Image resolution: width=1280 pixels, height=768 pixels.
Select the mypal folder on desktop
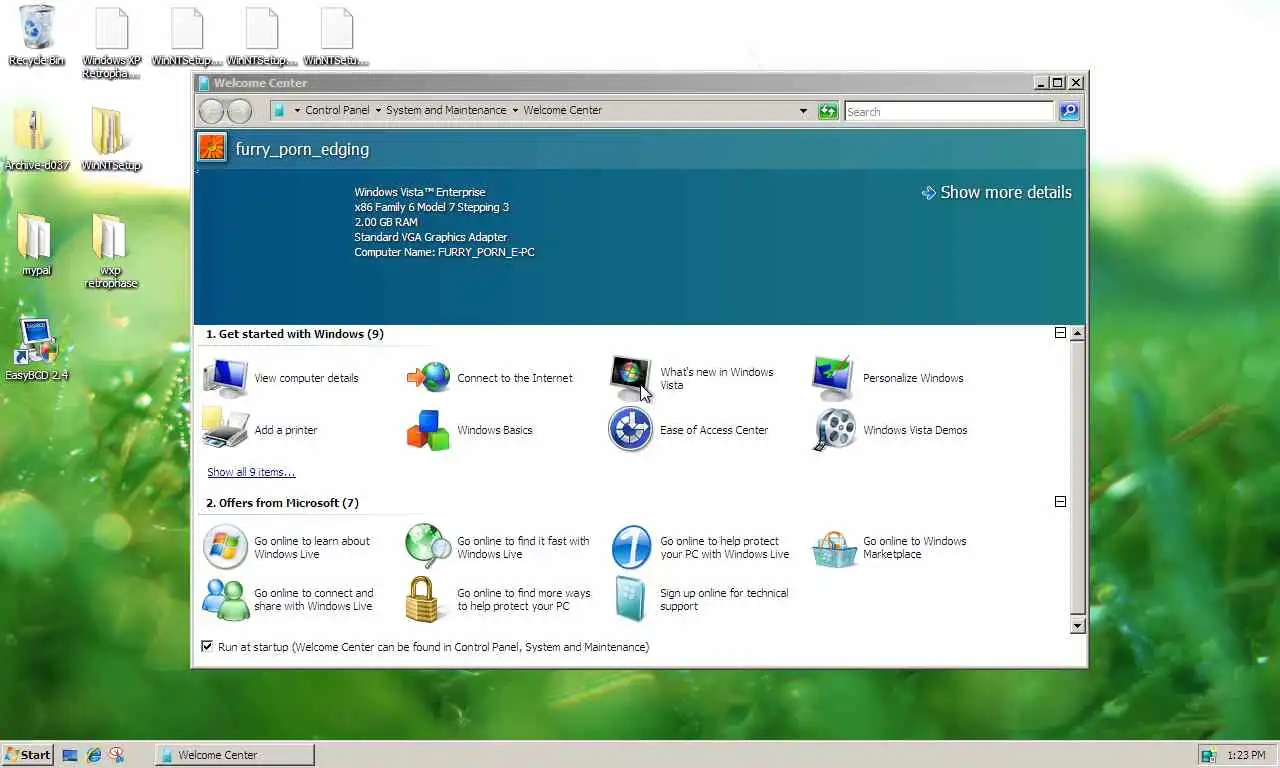36,245
